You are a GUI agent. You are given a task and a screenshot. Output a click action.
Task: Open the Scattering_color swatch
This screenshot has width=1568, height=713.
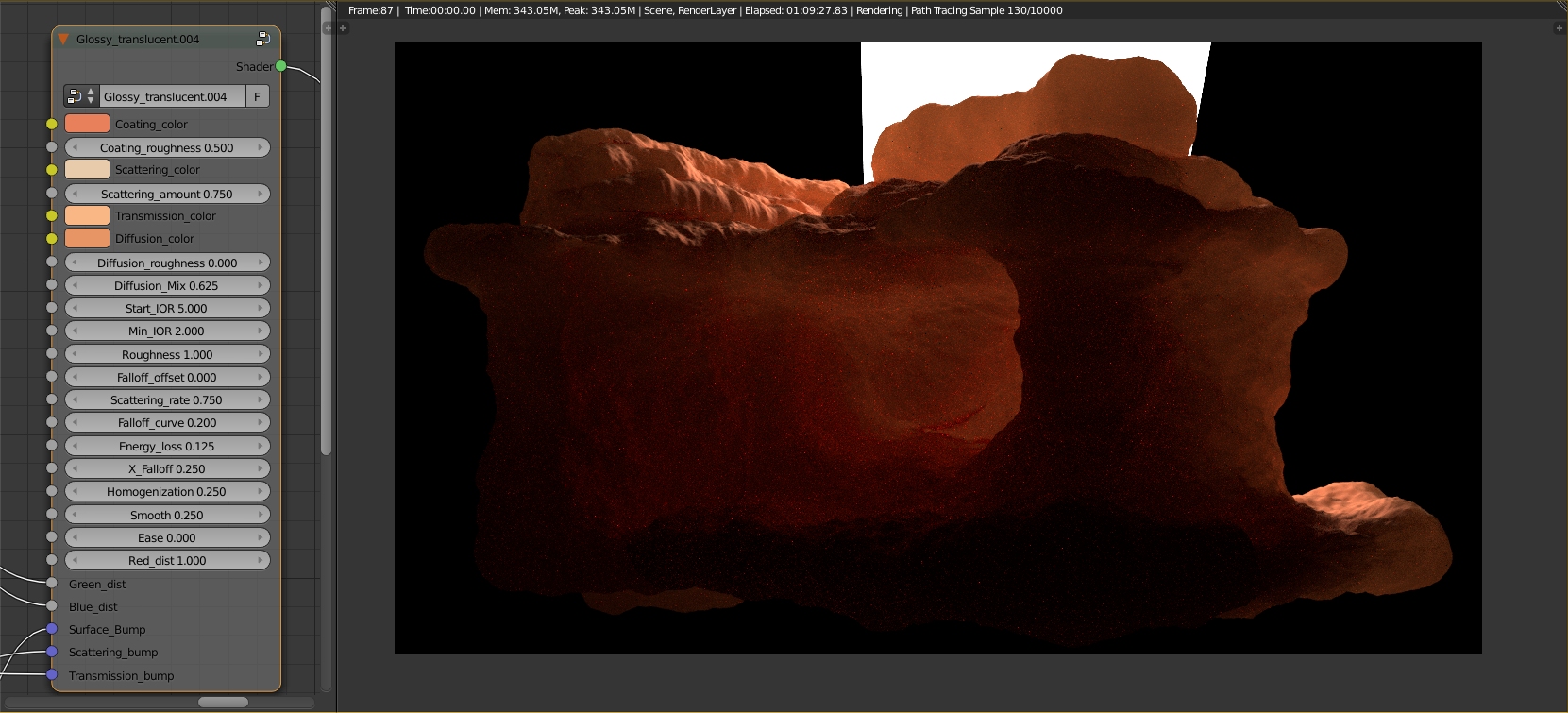88,170
